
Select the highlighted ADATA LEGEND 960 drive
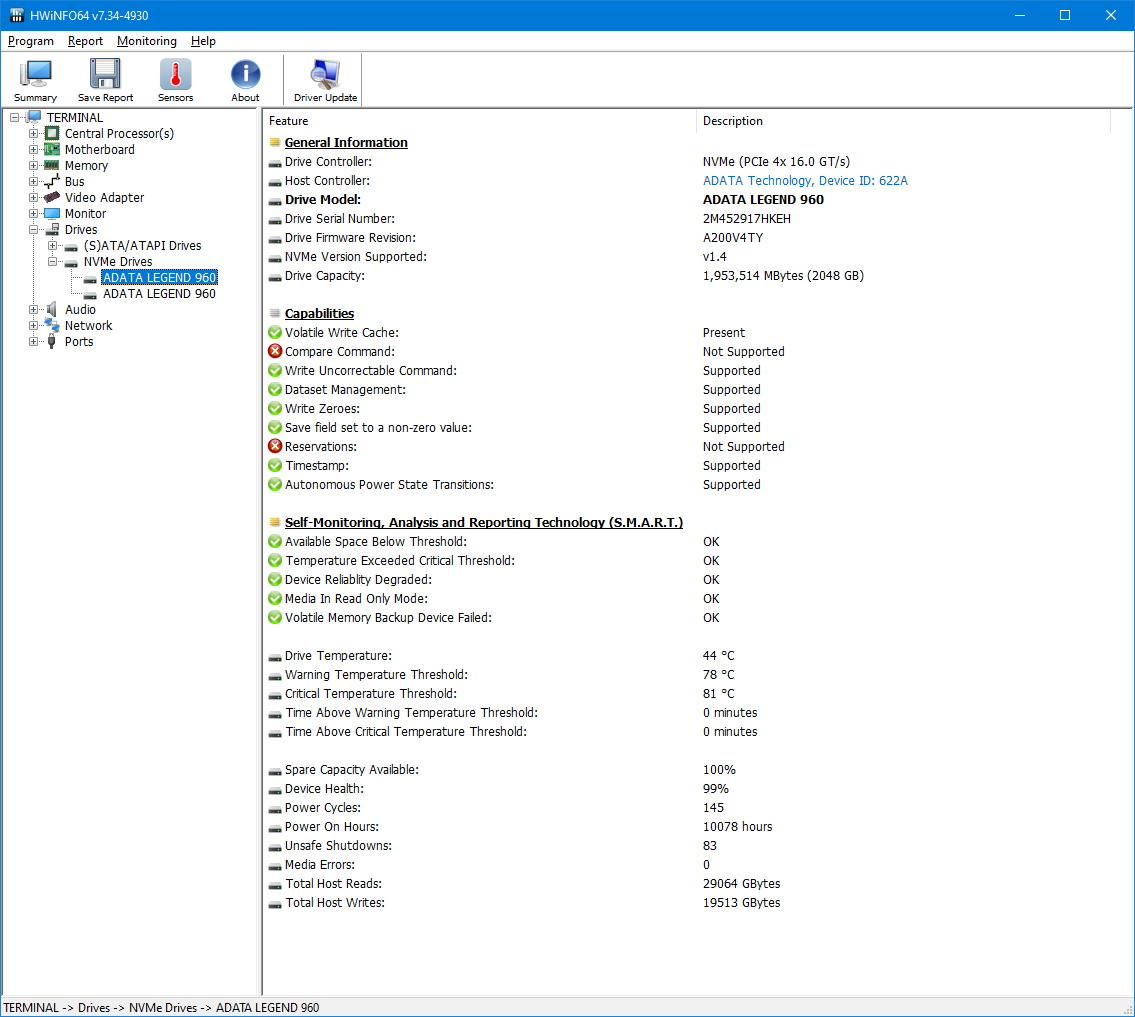coord(159,277)
